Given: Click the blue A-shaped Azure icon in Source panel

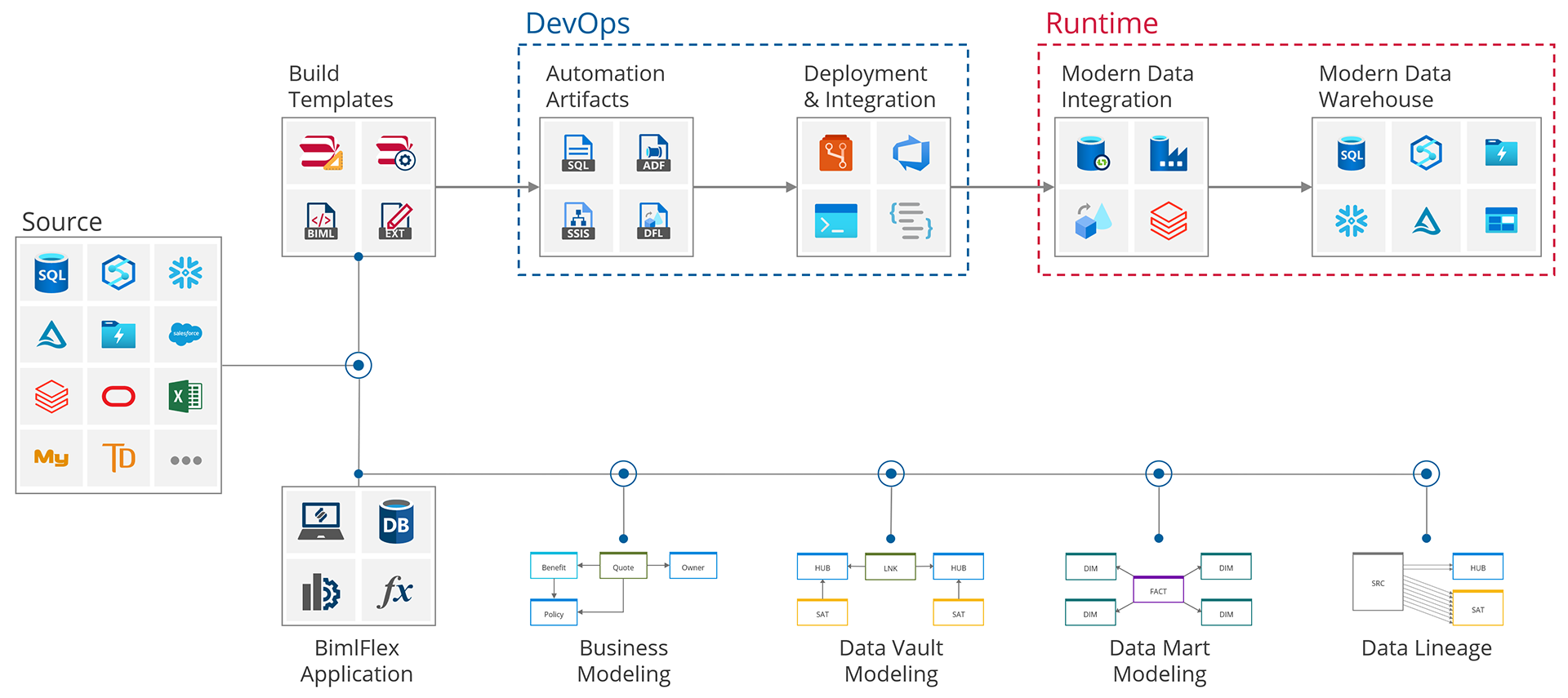Looking at the screenshot, I should click(51, 334).
